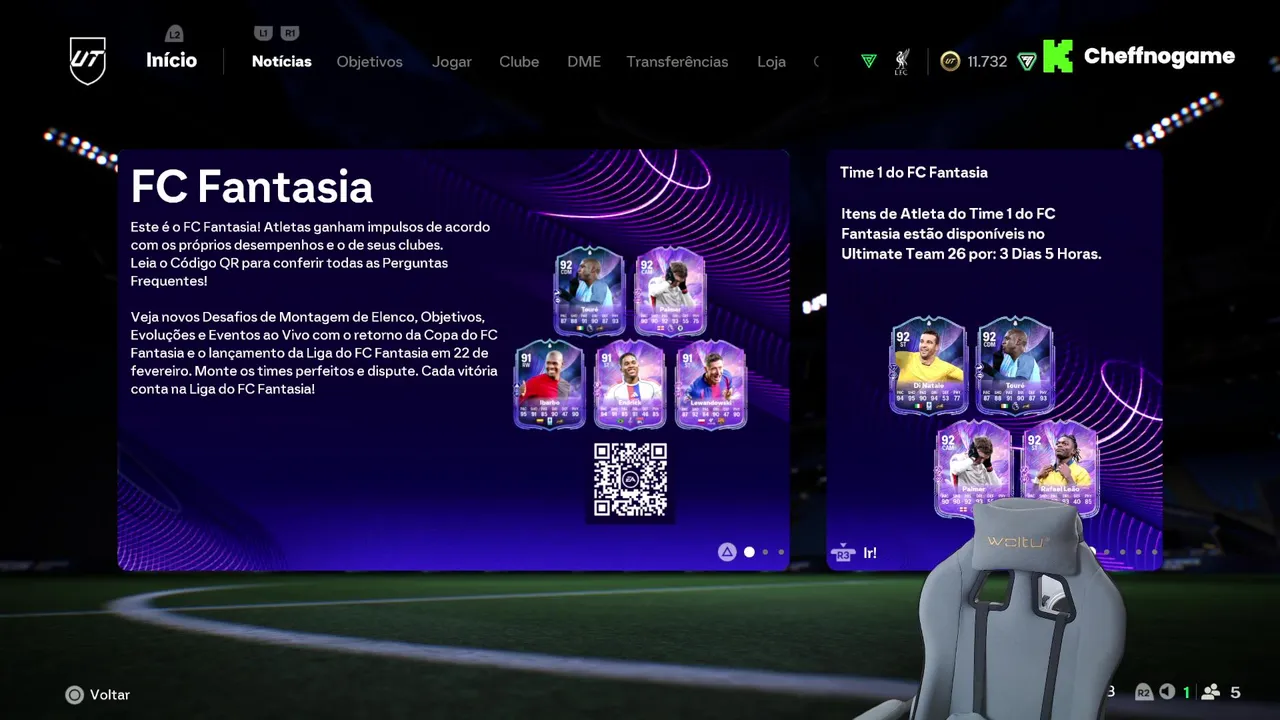Switch to the Objetivos tab
The image size is (1280, 720).
click(x=369, y=61)
